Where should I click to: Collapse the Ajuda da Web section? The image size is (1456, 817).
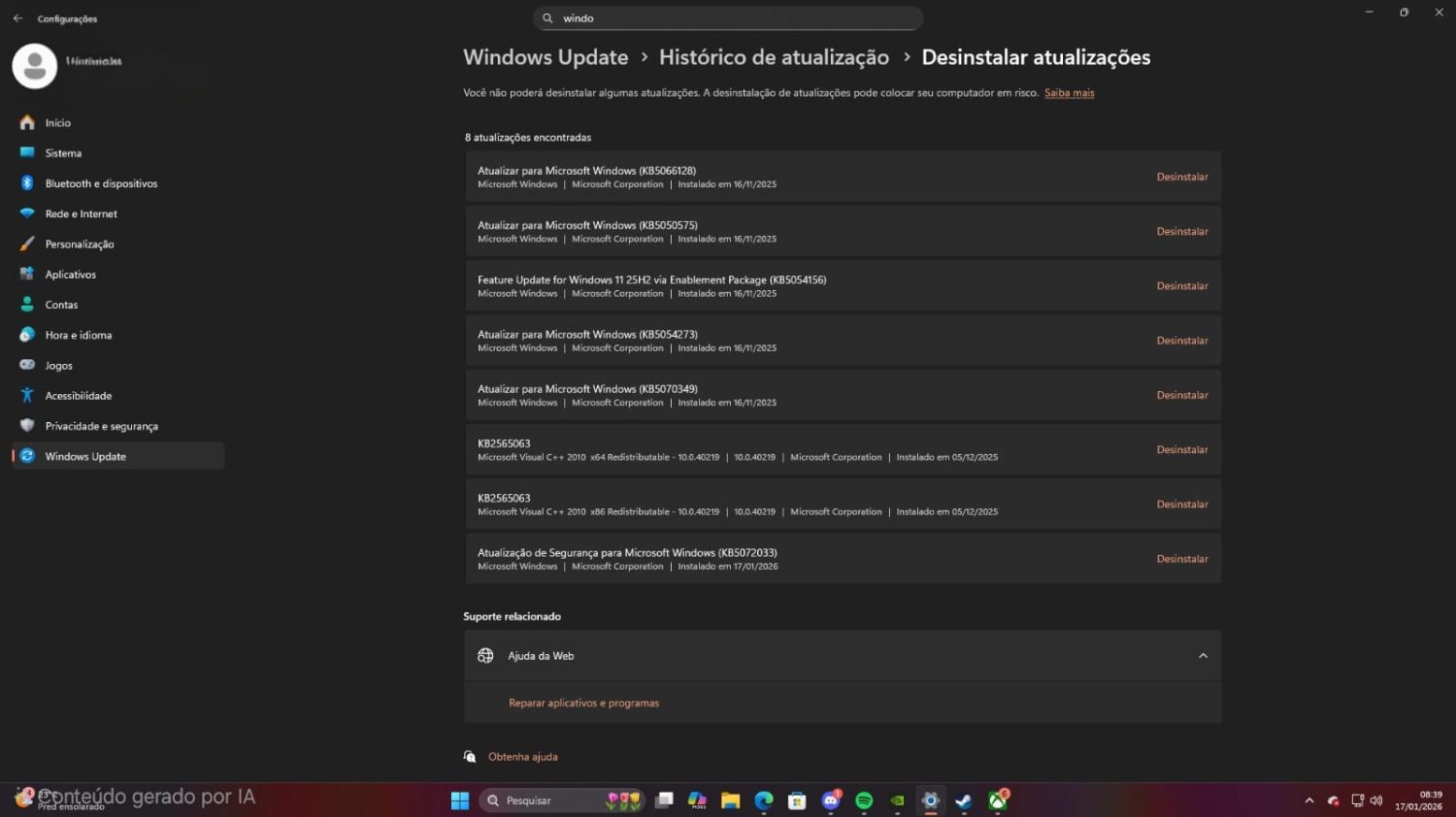[1203, 655]
